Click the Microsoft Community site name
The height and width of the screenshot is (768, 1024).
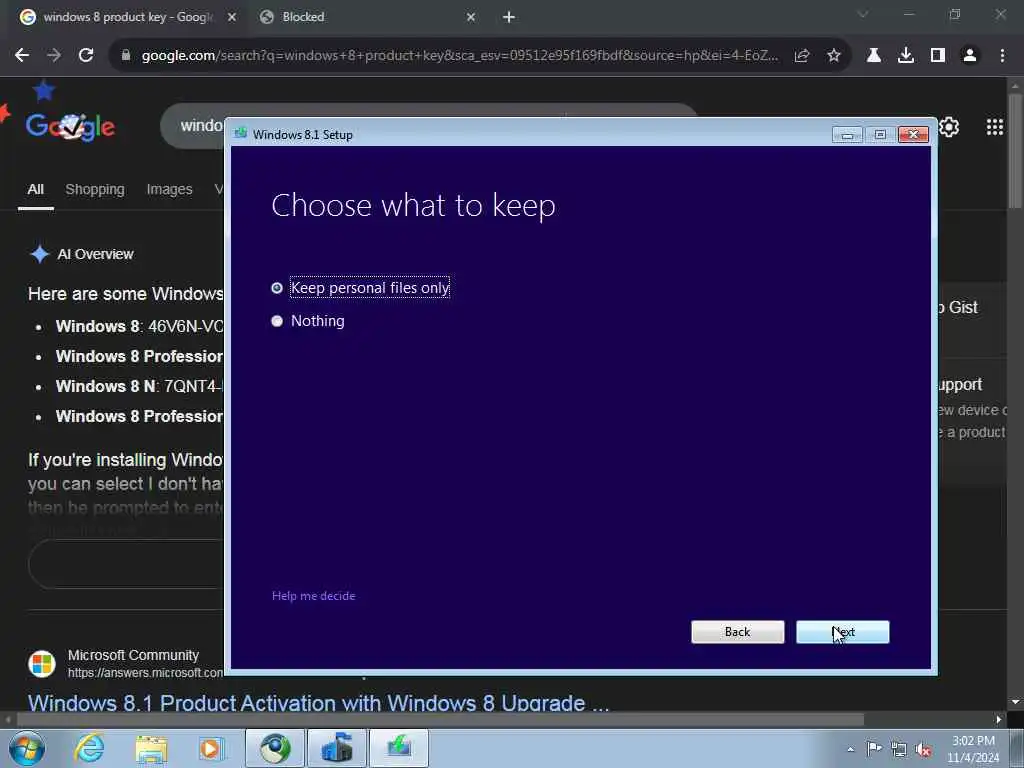click(133, 655)
